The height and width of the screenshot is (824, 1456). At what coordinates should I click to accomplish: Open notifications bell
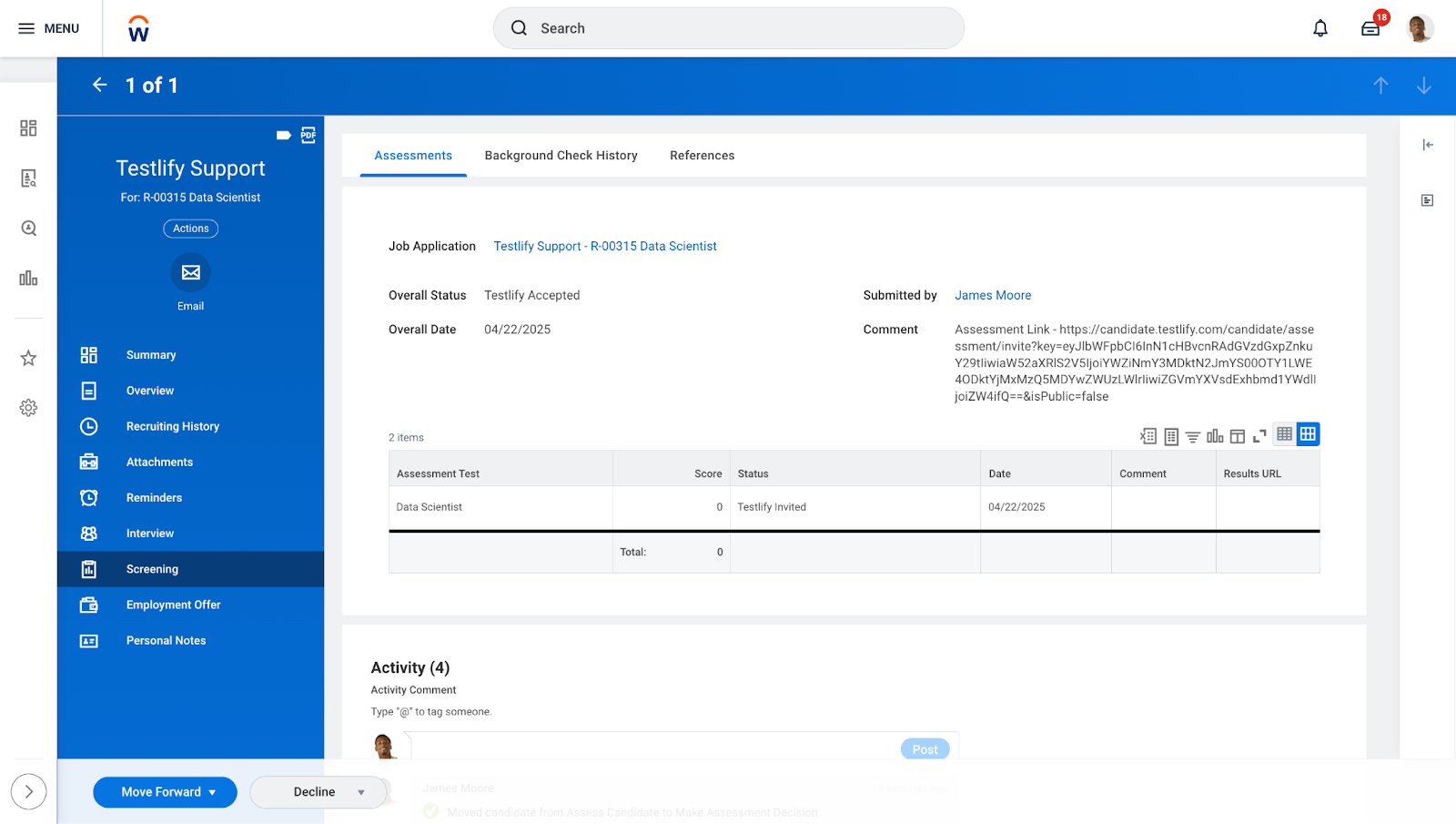(x=1320, y=28)
